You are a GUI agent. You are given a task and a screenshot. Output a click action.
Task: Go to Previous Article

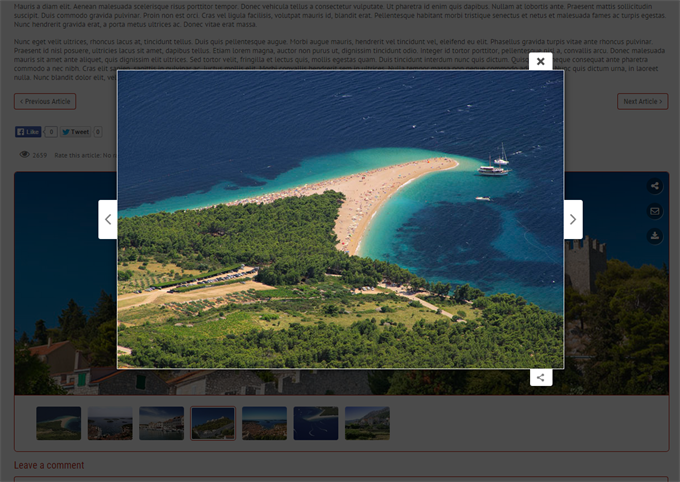click(x=45, y=102)
